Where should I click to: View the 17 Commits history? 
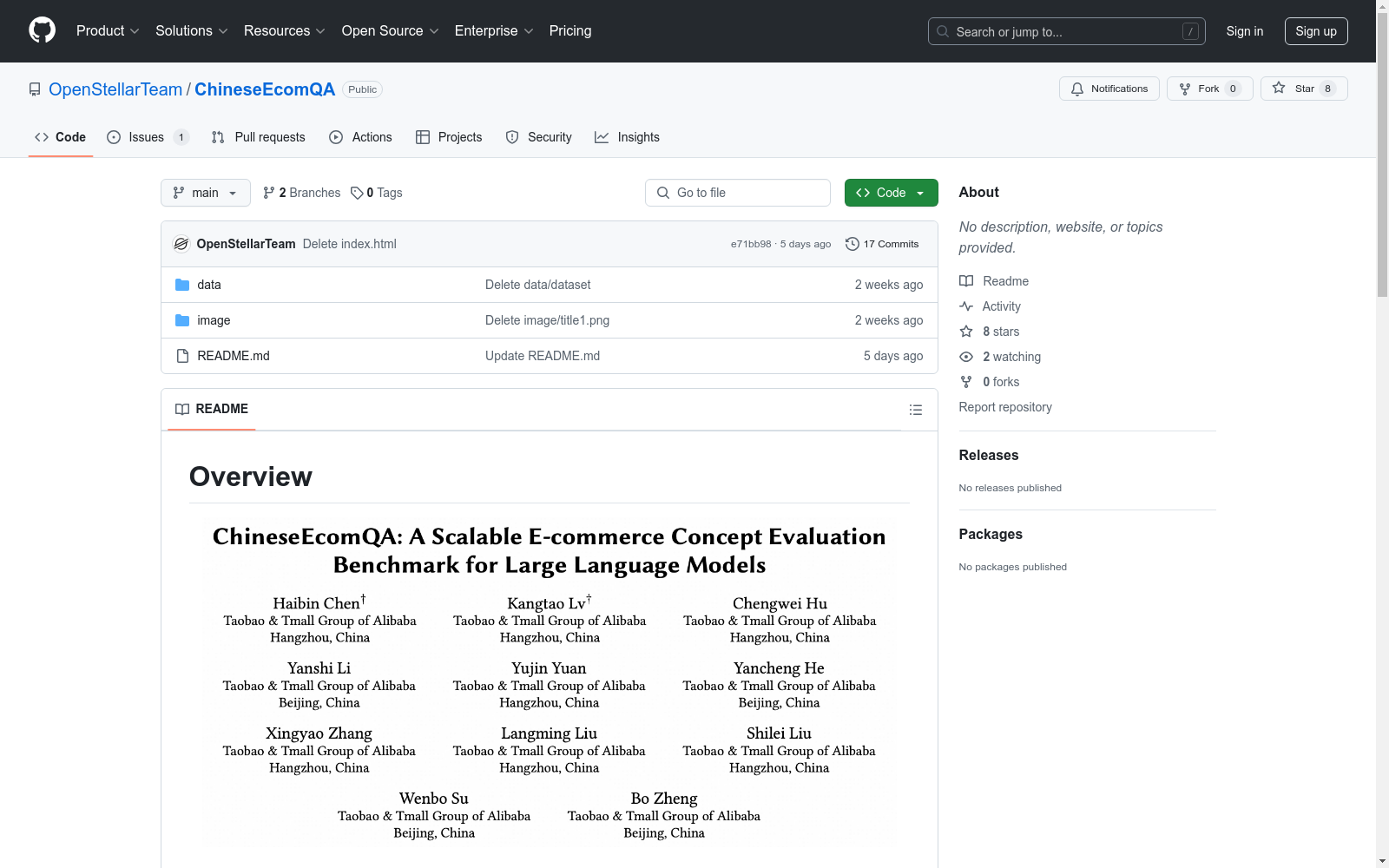click(x=882, y=244)
